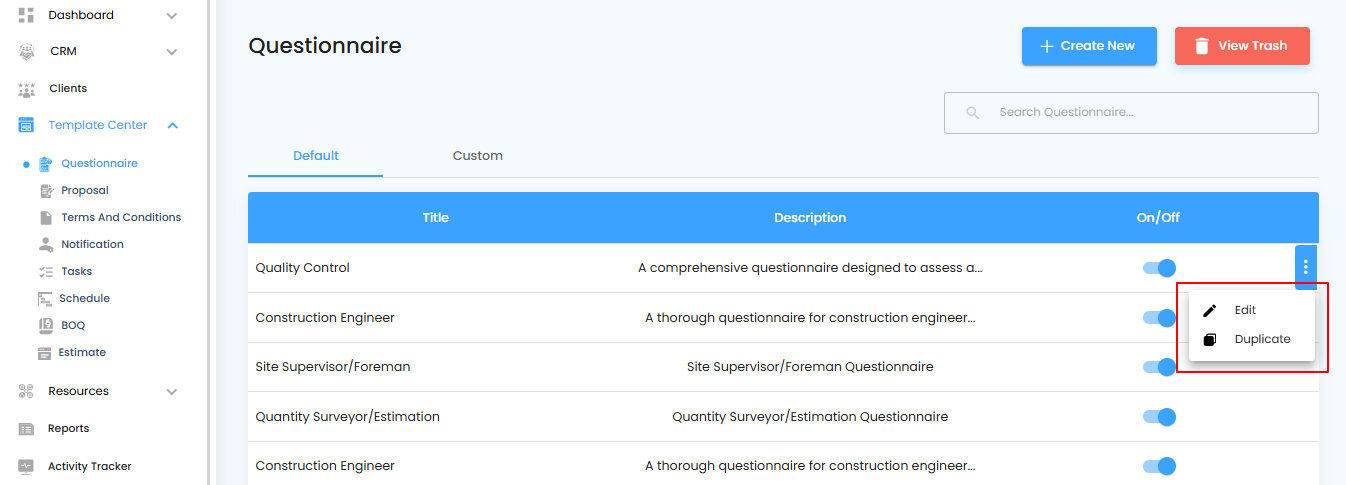Click the three-dot menu for Quality Control
The width and height of the screenshot is (1346, 485).
click(x=1305, y=267)
